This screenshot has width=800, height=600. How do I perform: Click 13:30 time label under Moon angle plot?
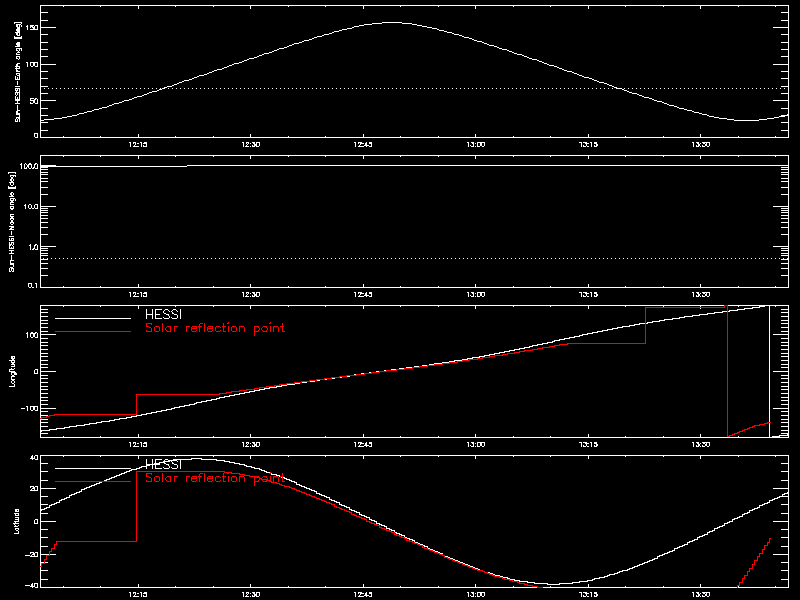tap(701, 294)
